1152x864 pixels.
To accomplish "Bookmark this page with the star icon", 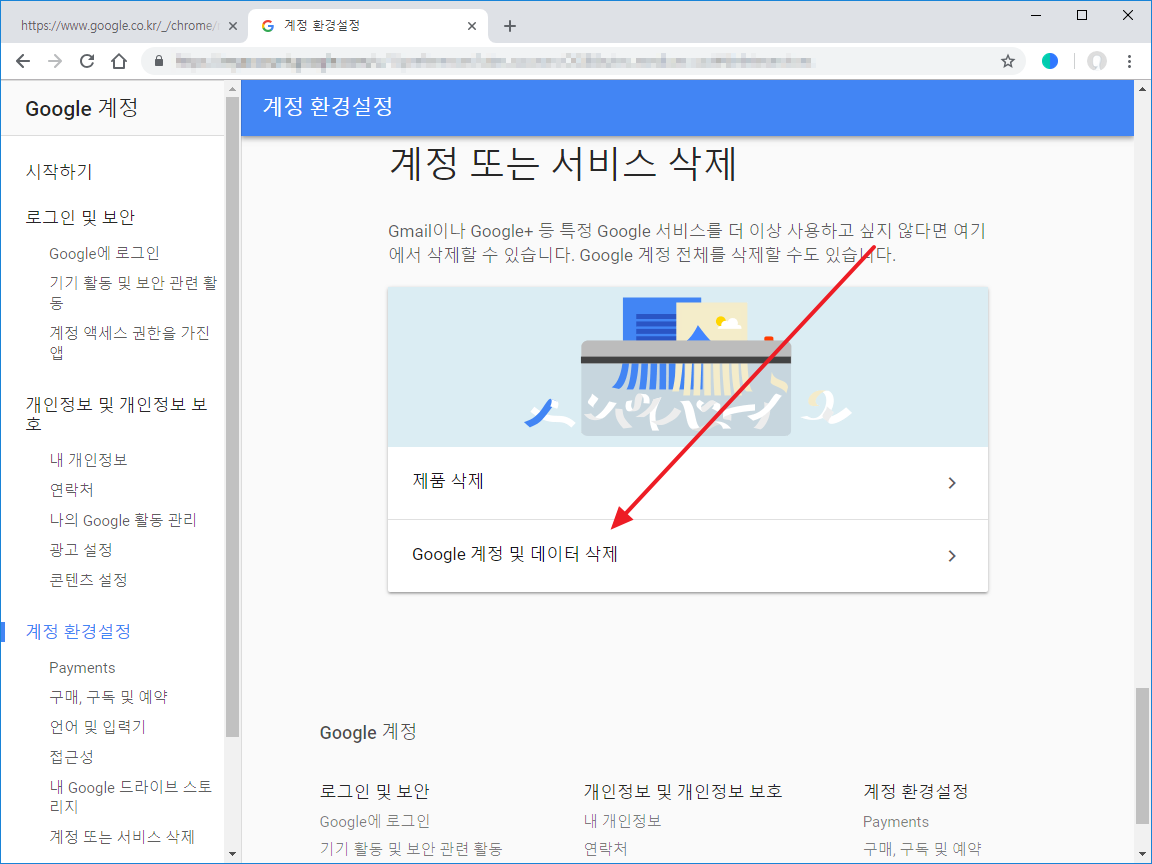I will click(x=1008, y=61).
